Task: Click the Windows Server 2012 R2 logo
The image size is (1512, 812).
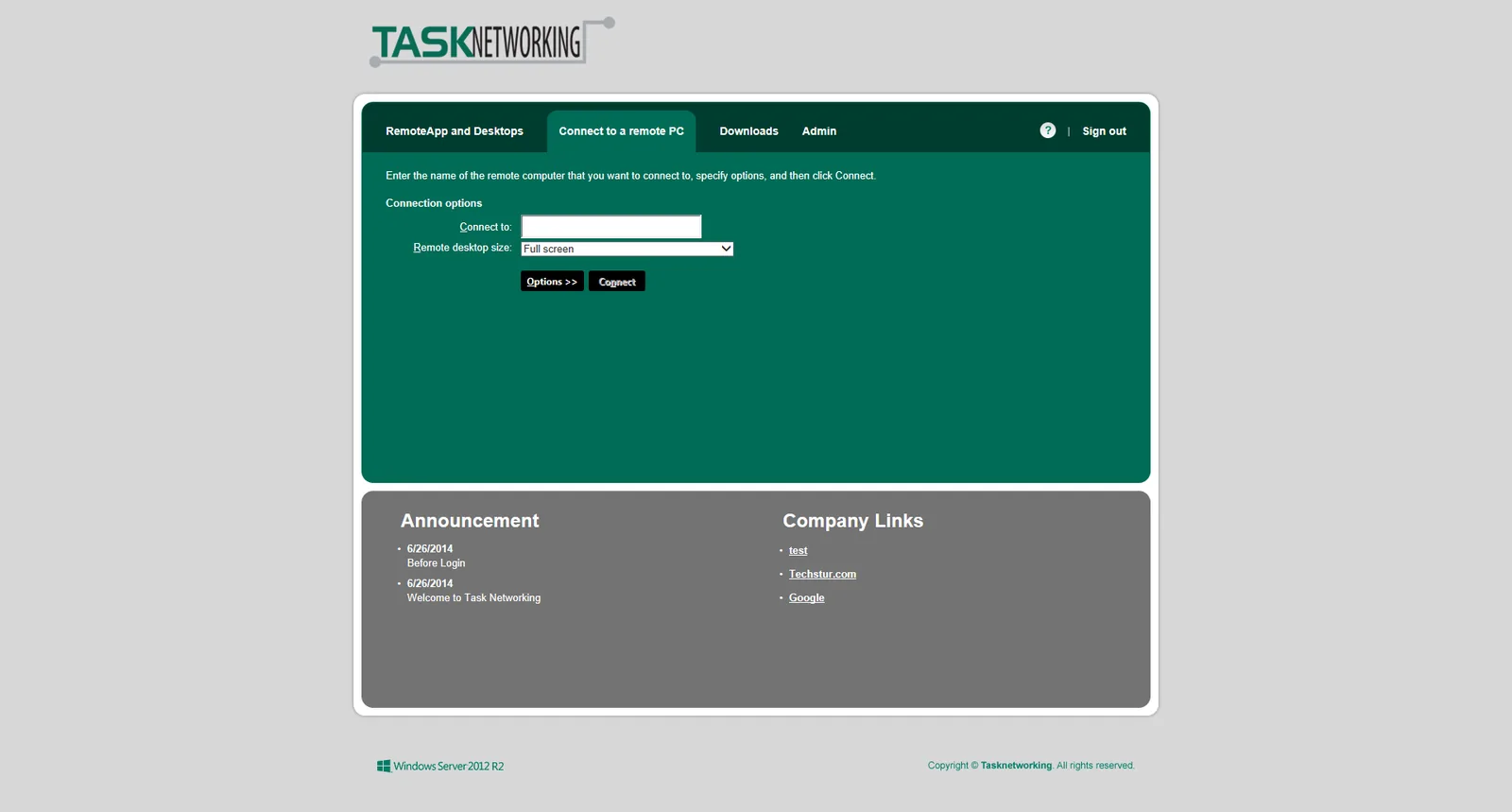Action: pos(440,766)
